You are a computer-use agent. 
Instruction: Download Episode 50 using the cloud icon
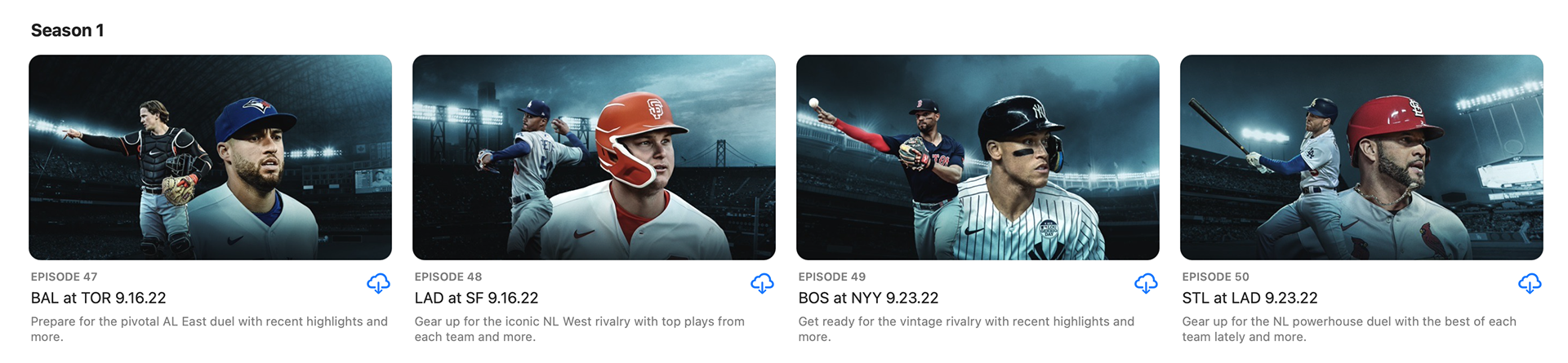(1530, 284)
